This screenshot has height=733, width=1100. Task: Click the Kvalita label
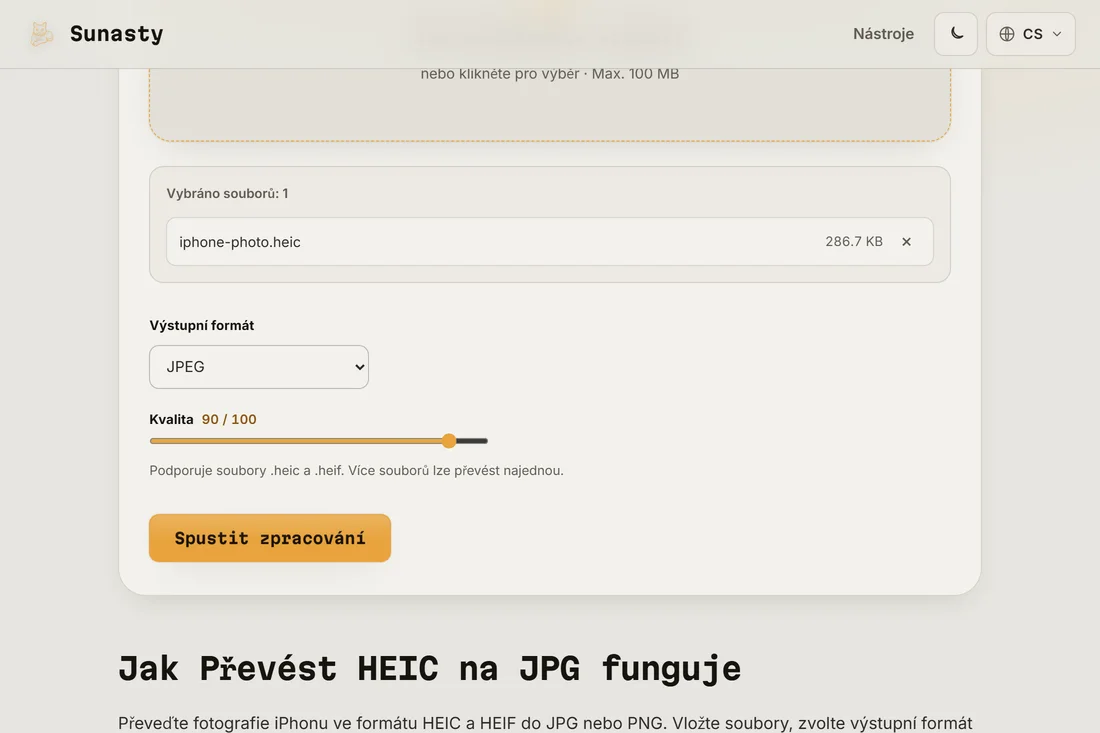[x=171, y=419]
